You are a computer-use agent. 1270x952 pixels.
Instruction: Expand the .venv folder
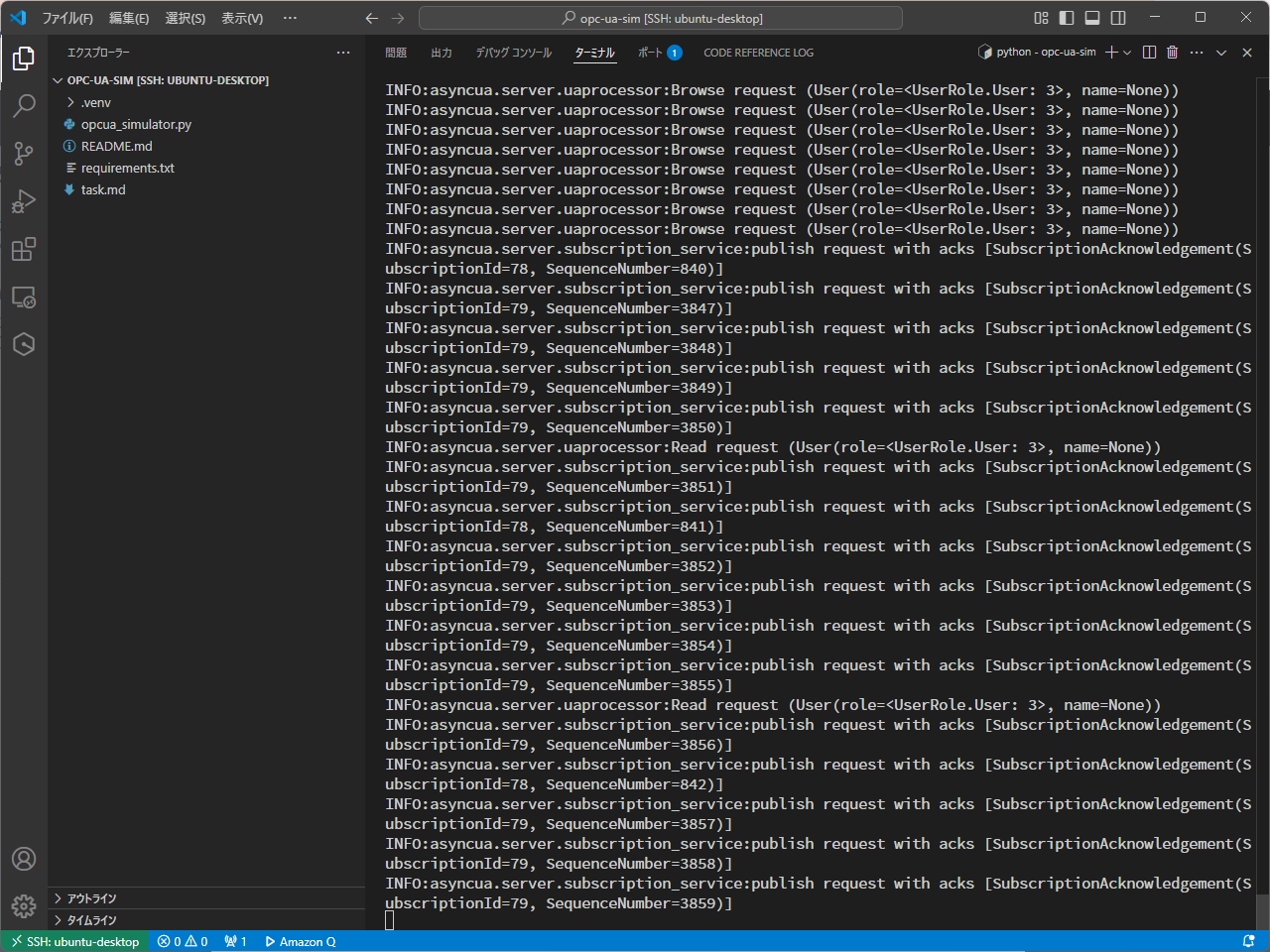coord(206,102)
